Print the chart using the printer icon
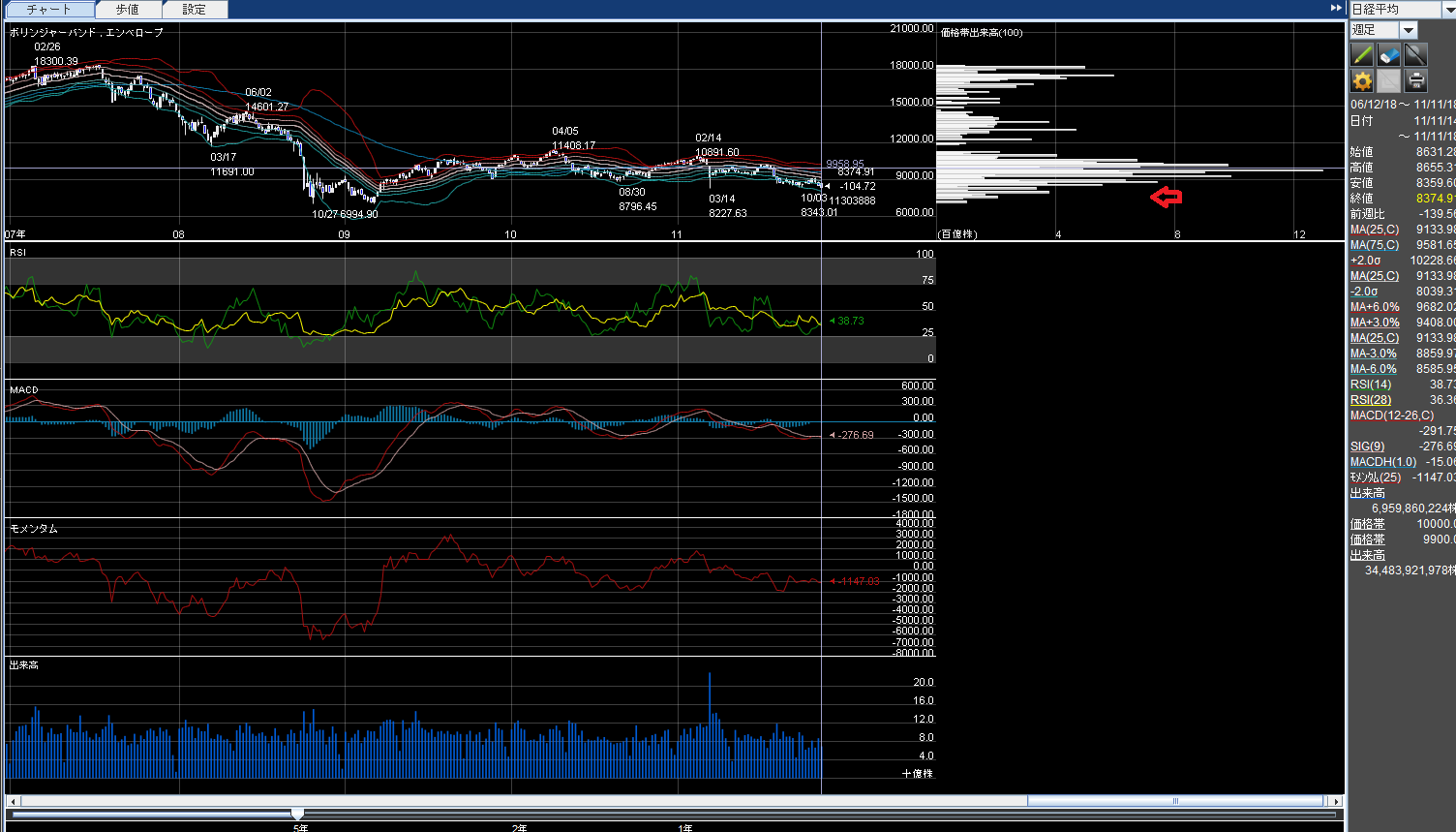This screenshot has height=832, width=1456. pos(1415,81)
